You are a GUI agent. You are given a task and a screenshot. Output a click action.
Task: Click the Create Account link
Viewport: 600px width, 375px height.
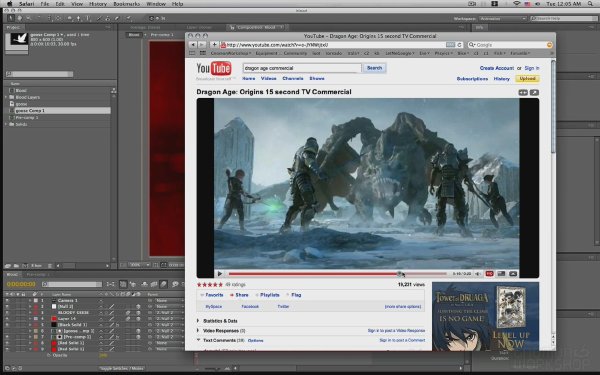click(497, 68)
